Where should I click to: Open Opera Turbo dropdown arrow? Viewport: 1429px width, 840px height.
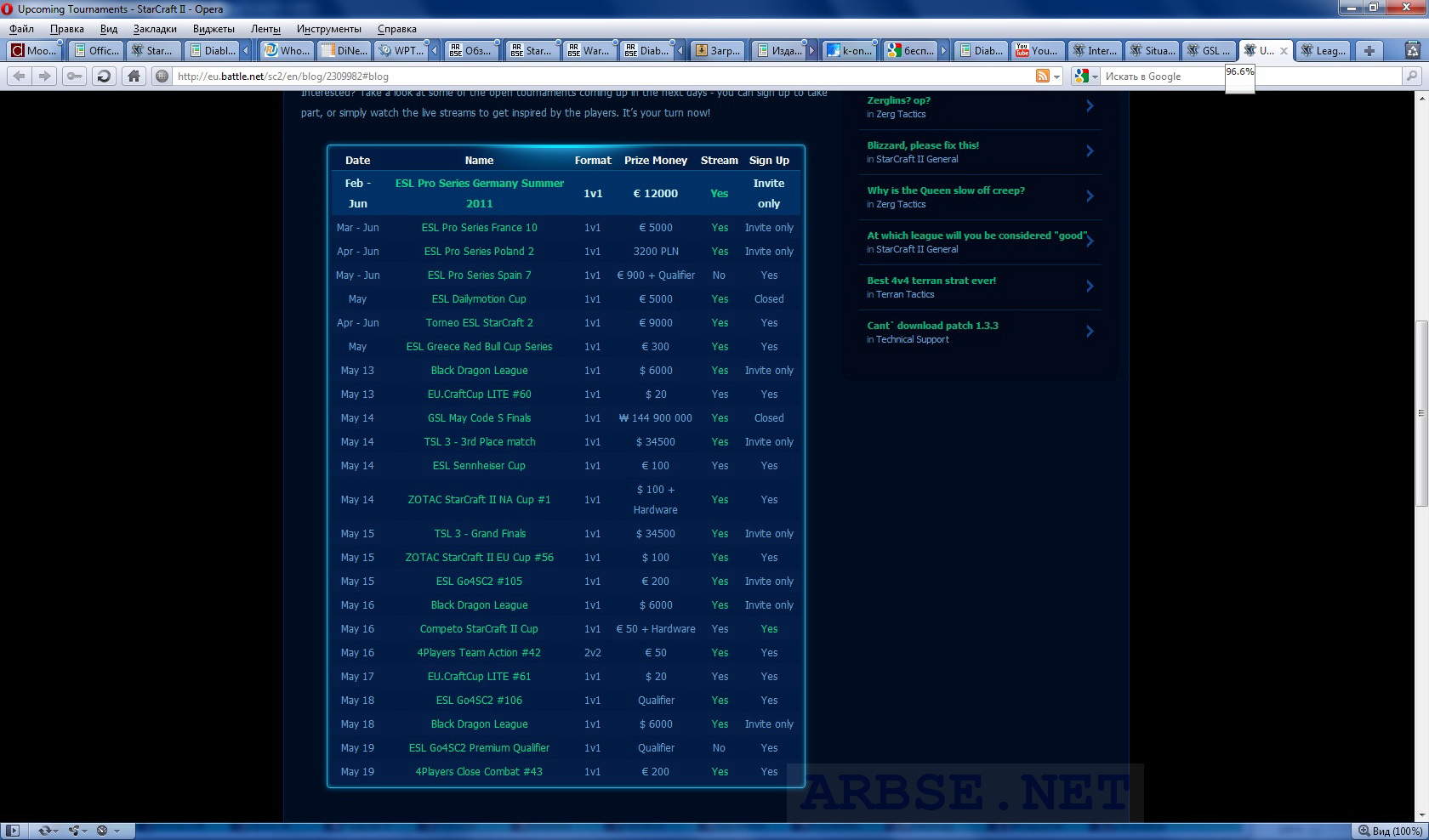[x=117, y=831]
